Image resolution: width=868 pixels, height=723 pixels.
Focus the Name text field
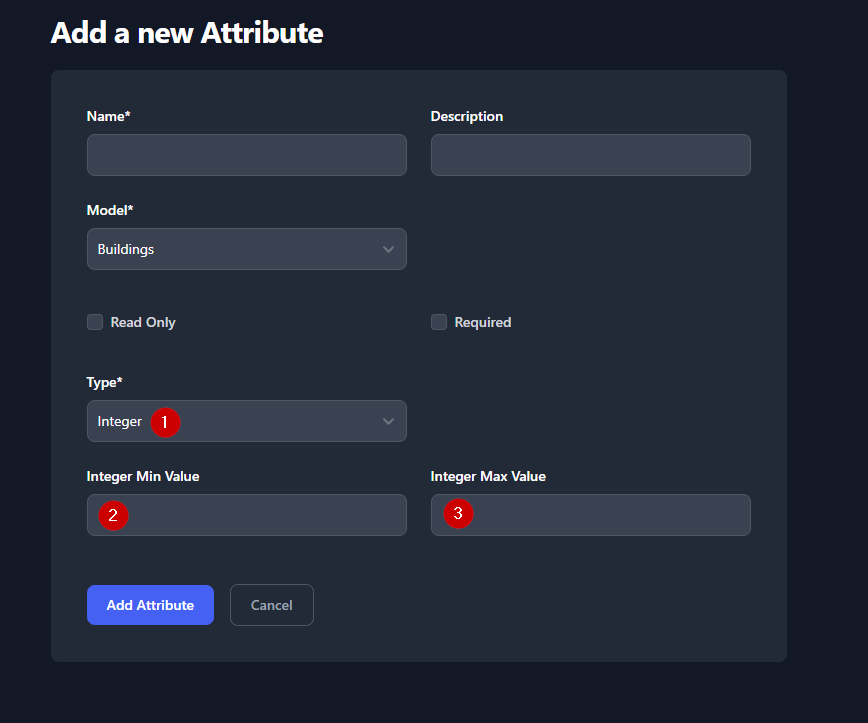coord(246,155)
